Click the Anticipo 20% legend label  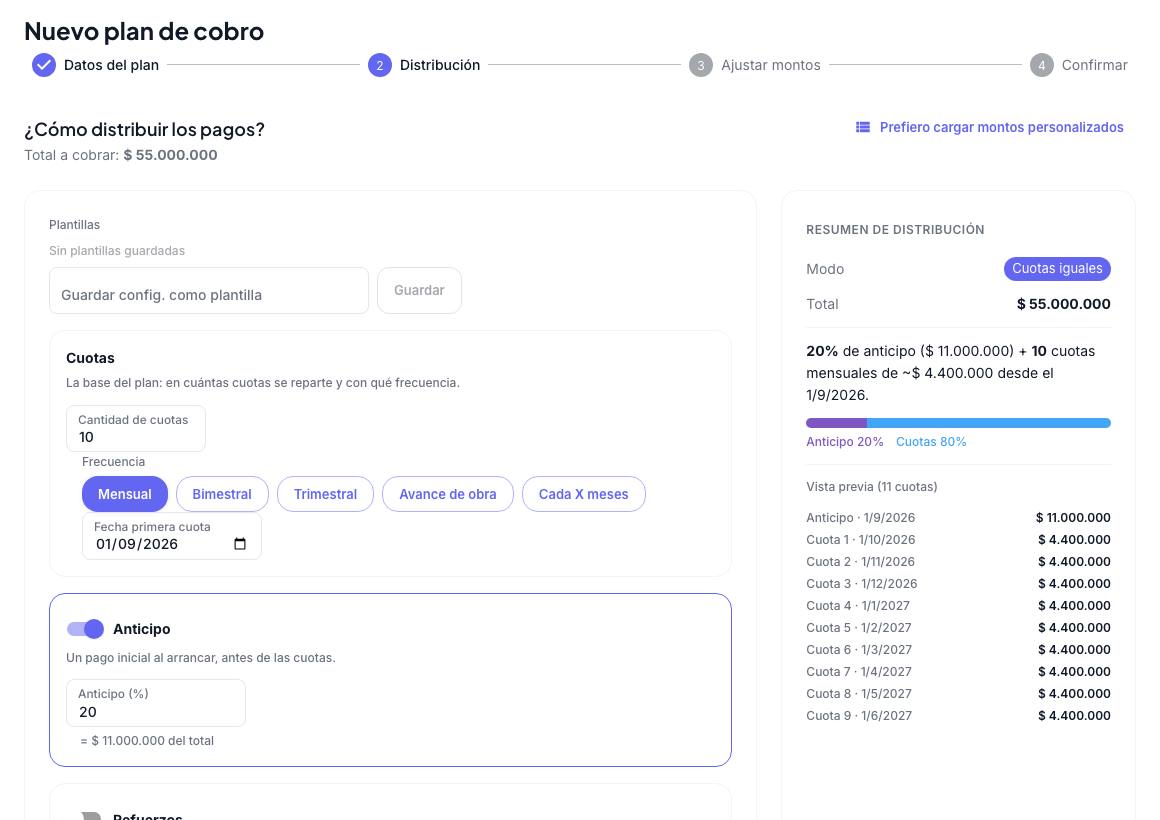pos(845,442)
